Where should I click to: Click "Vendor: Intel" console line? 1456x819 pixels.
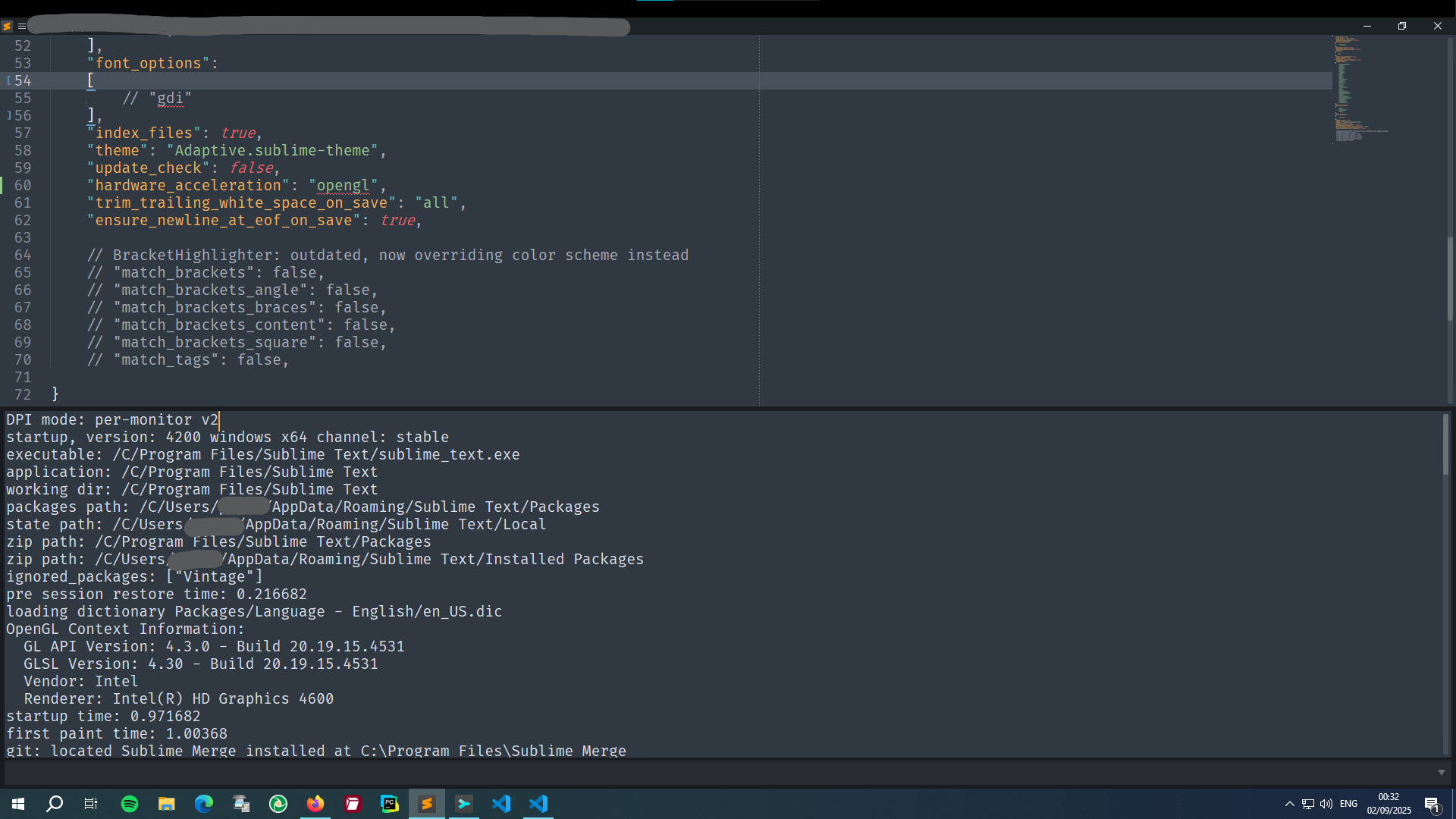click(x=81, y=682)
